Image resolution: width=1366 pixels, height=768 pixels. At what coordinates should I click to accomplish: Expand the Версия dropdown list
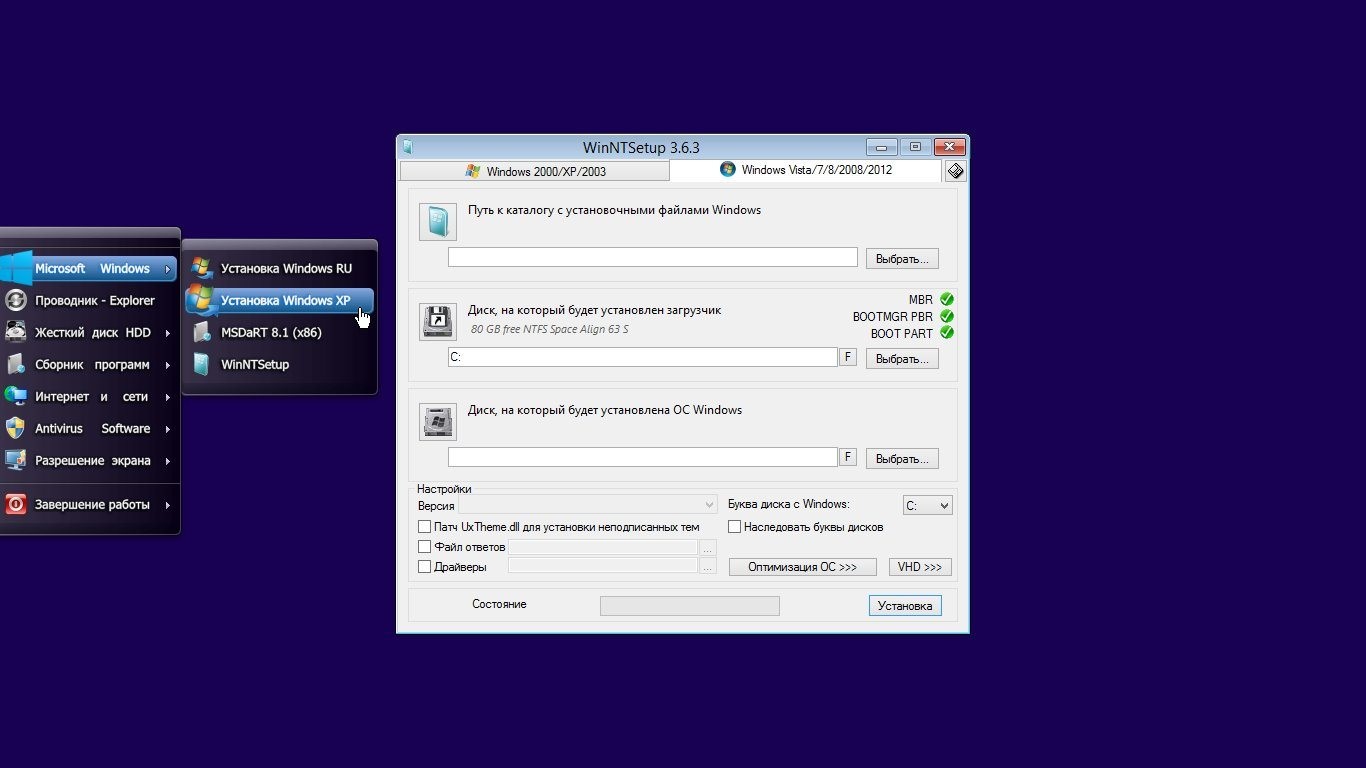588,506
